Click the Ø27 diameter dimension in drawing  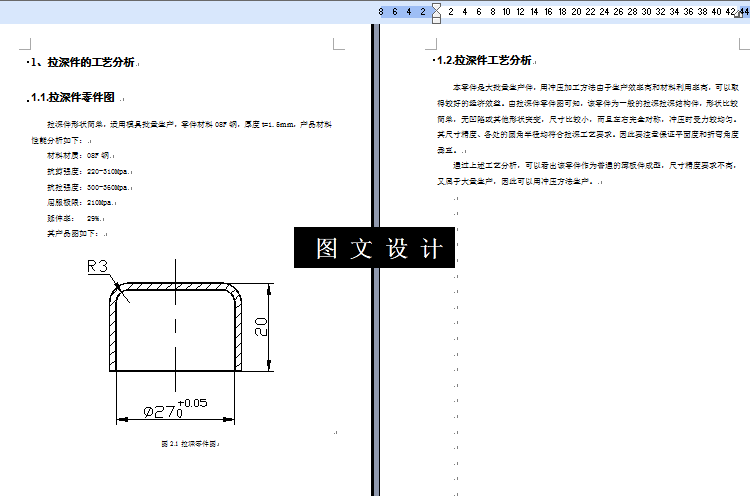click(x=159, y=411)
